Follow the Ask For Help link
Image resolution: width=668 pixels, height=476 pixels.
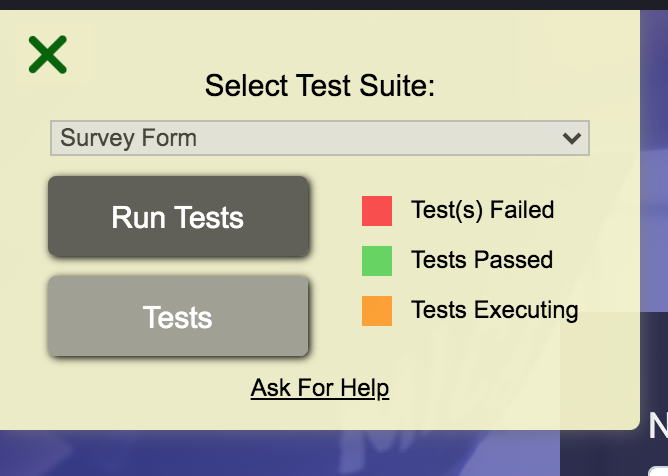[320, 387]
